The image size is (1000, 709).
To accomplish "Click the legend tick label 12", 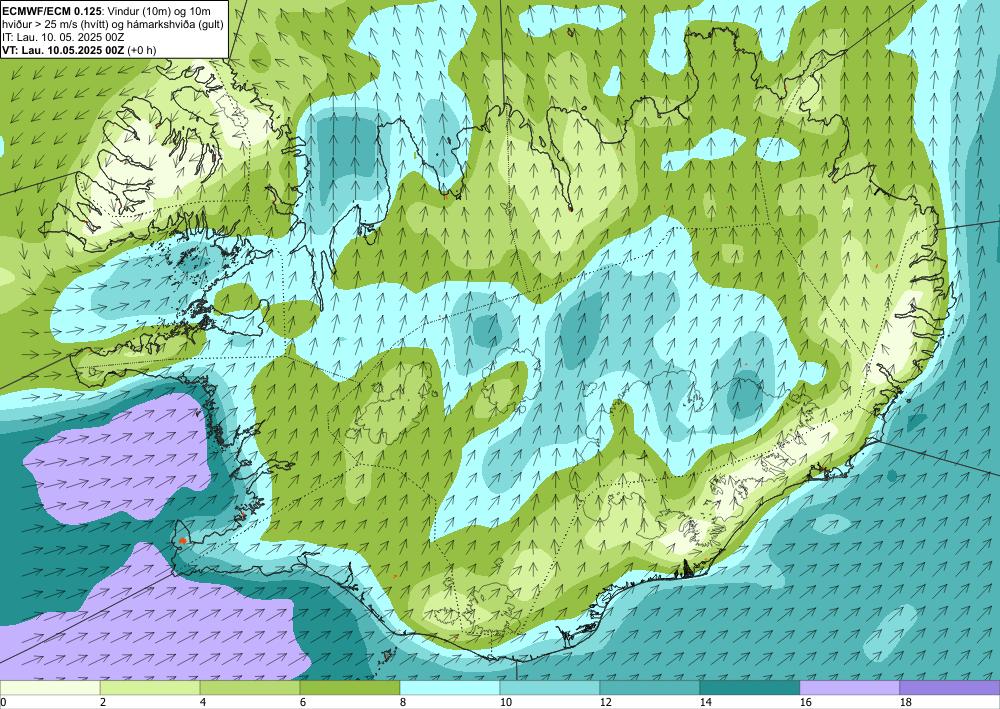I will coord(605,703).
